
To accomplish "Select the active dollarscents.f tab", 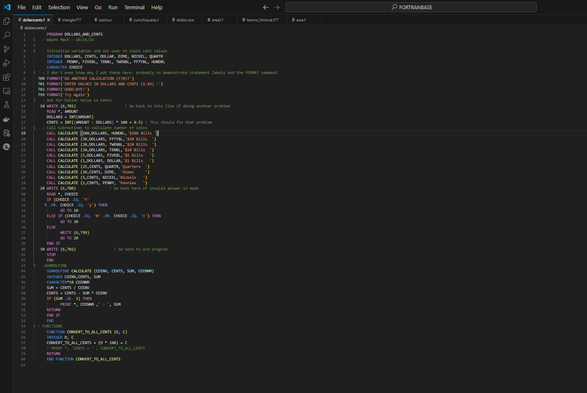I will (33, 20).
